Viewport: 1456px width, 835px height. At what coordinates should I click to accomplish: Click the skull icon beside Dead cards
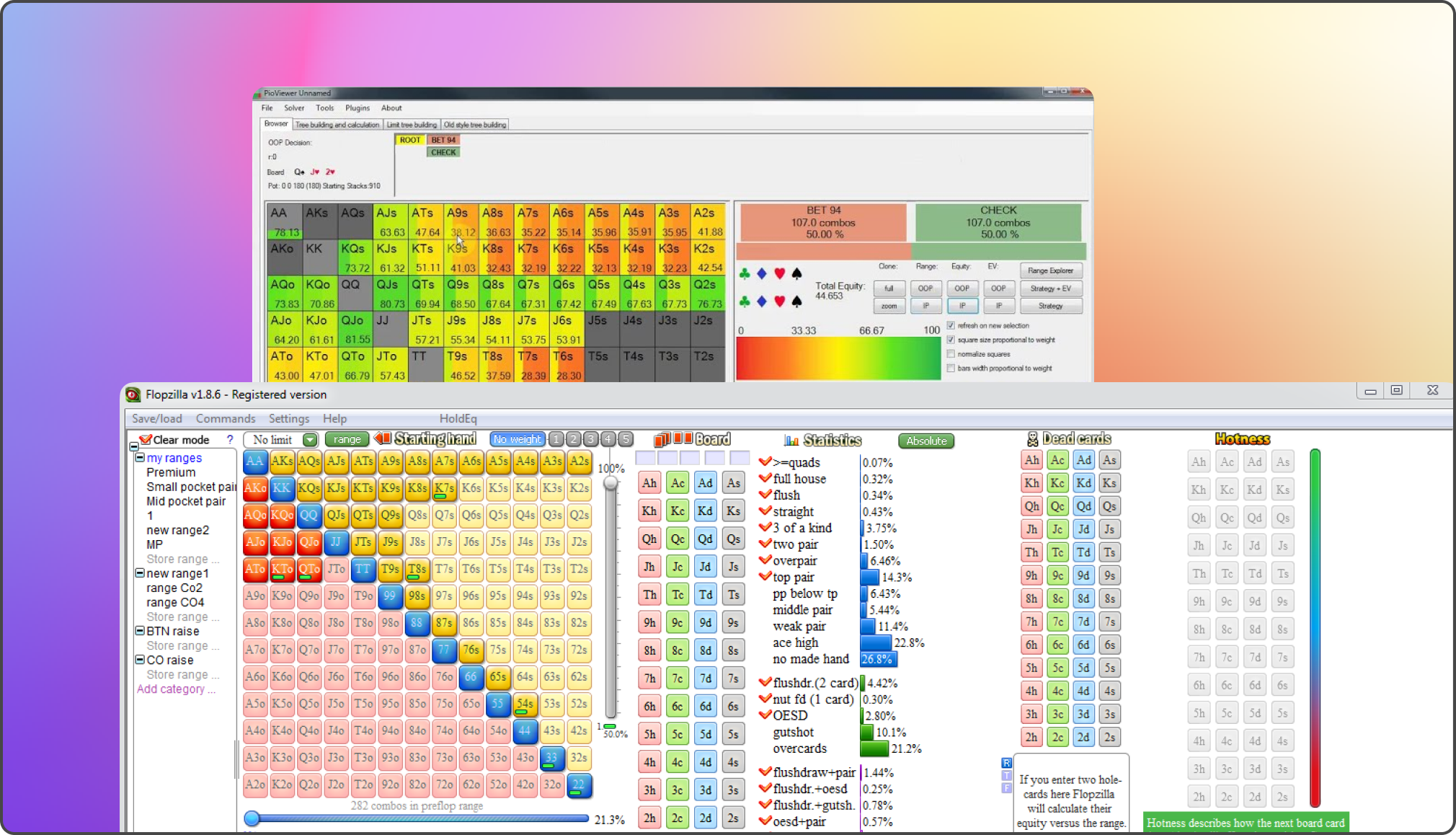coord(1033,438)
